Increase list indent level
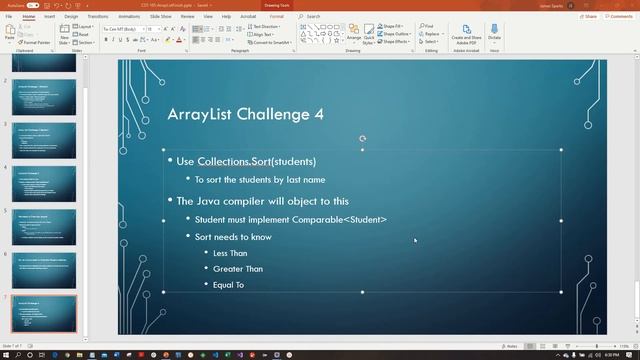 [229, 29]
